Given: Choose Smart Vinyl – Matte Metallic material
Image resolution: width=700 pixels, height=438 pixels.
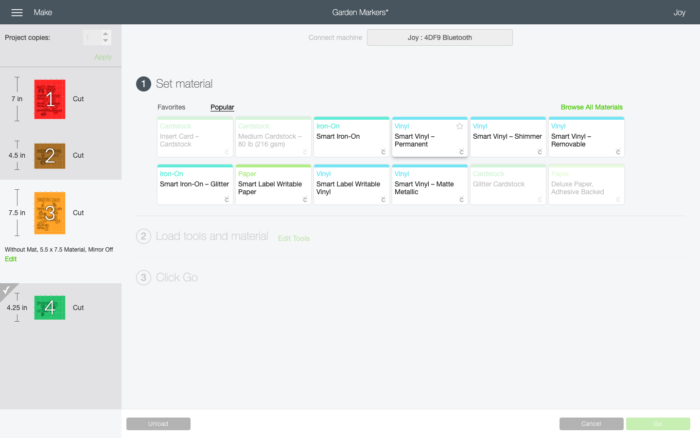Looking at the screenshot, I should pos(429,185).
